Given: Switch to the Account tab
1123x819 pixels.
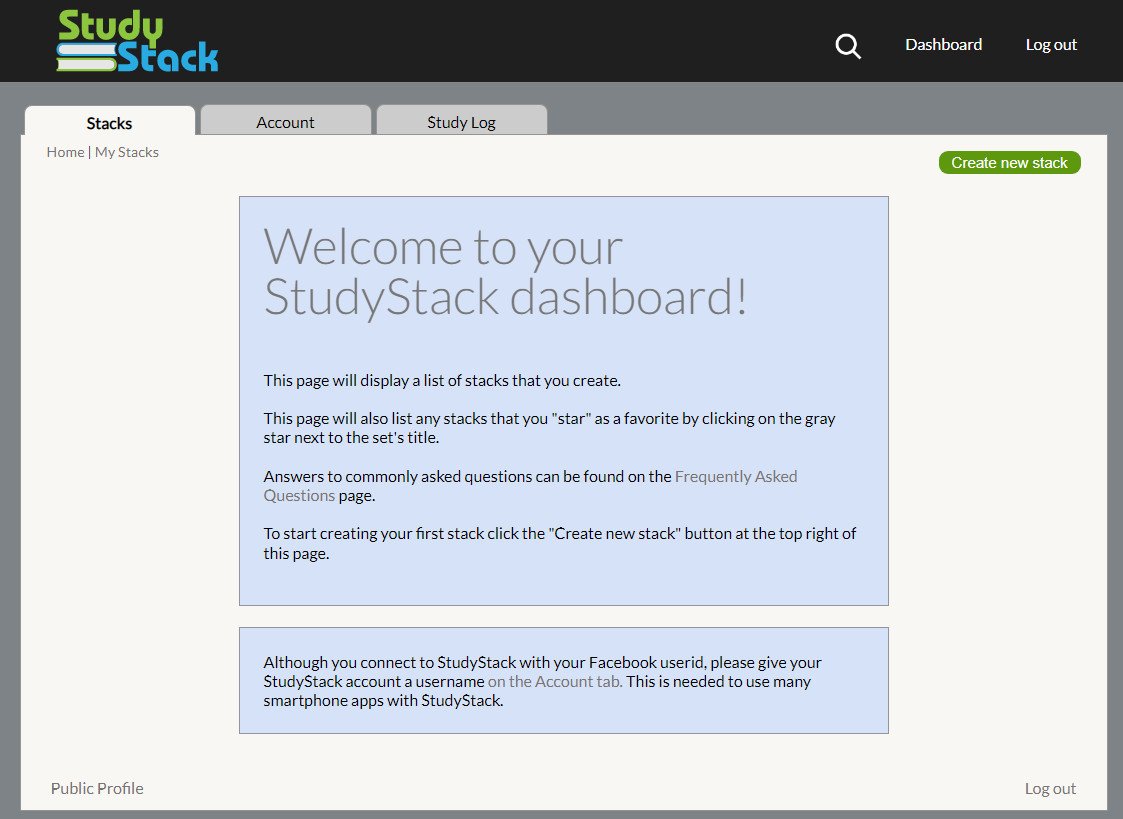Looking at the screenshot, I should click(285, 122).
